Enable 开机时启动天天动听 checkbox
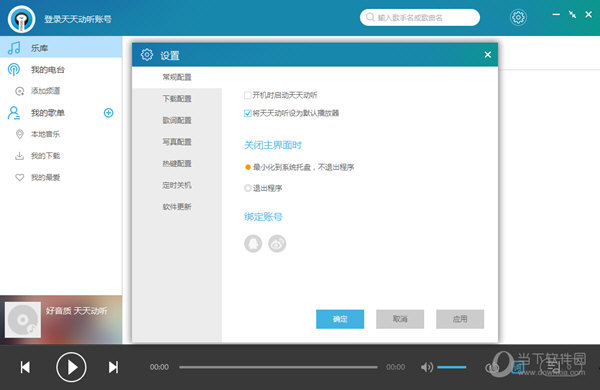This screenshot has width=600, height=390. tap(248, 95)
